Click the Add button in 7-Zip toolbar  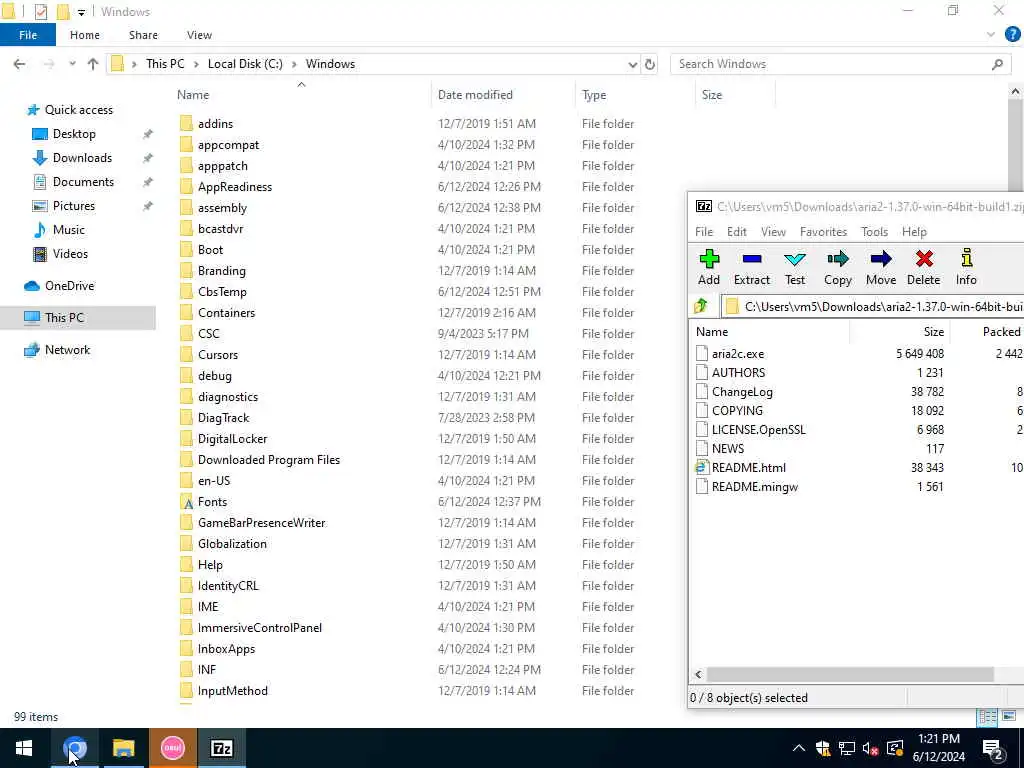709,268
